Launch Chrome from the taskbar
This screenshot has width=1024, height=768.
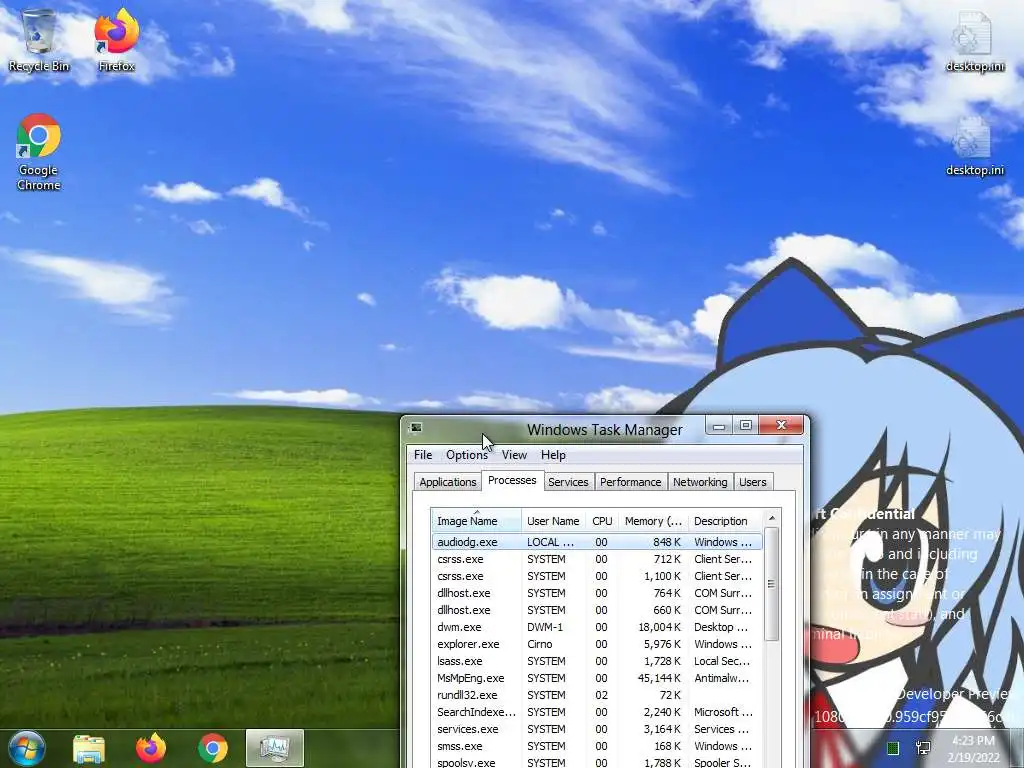213,748
